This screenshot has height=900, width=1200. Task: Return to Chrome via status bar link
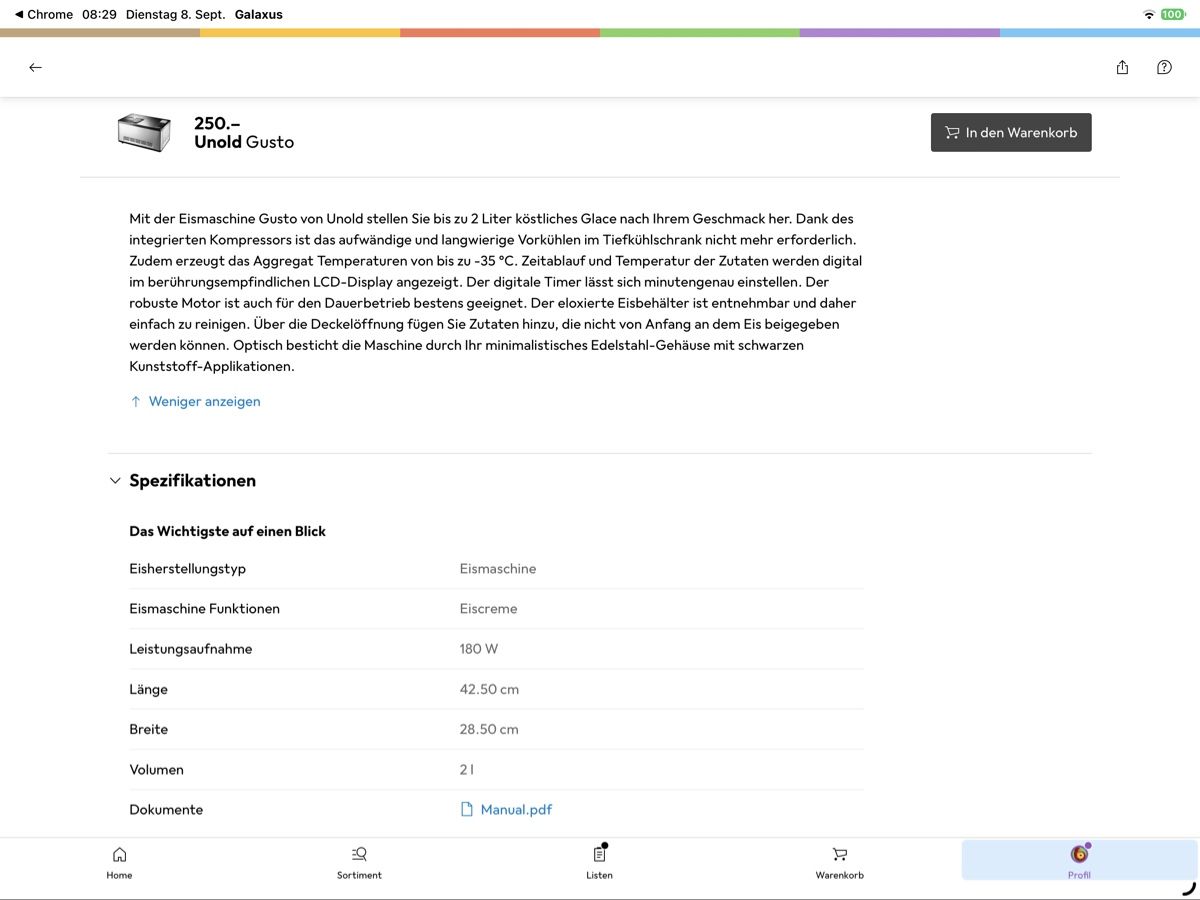coord(44,14)
